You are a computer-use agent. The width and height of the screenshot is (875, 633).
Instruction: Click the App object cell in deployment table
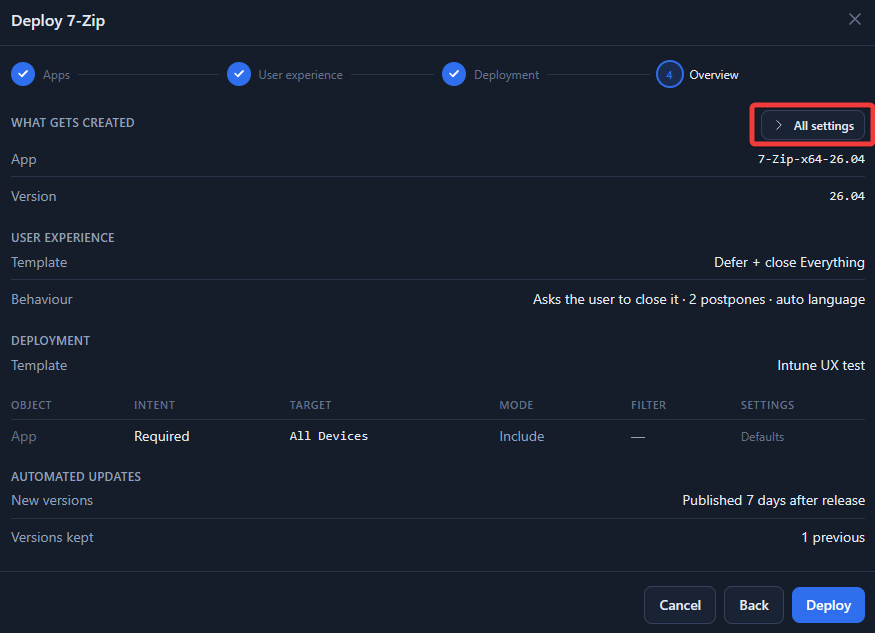coord(23,436)
